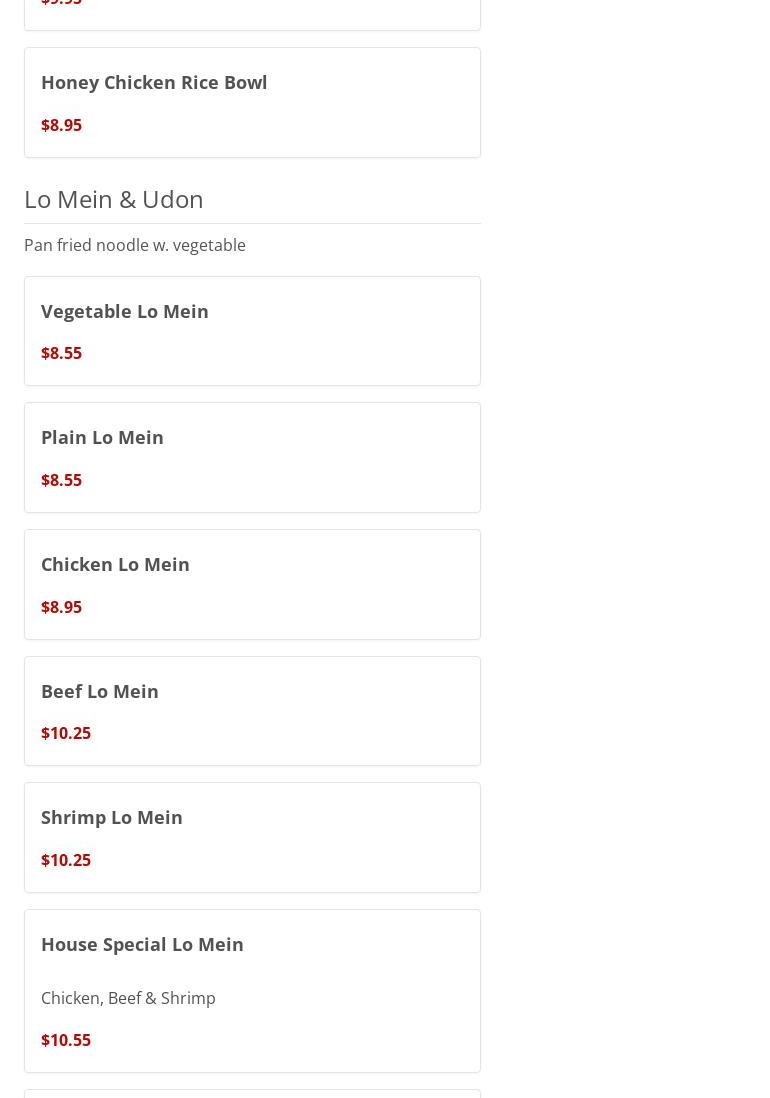770x1098 pixels.
Task: Click the House Special Lo Mein $10.55 price
Action: [x=66, y=1040]
